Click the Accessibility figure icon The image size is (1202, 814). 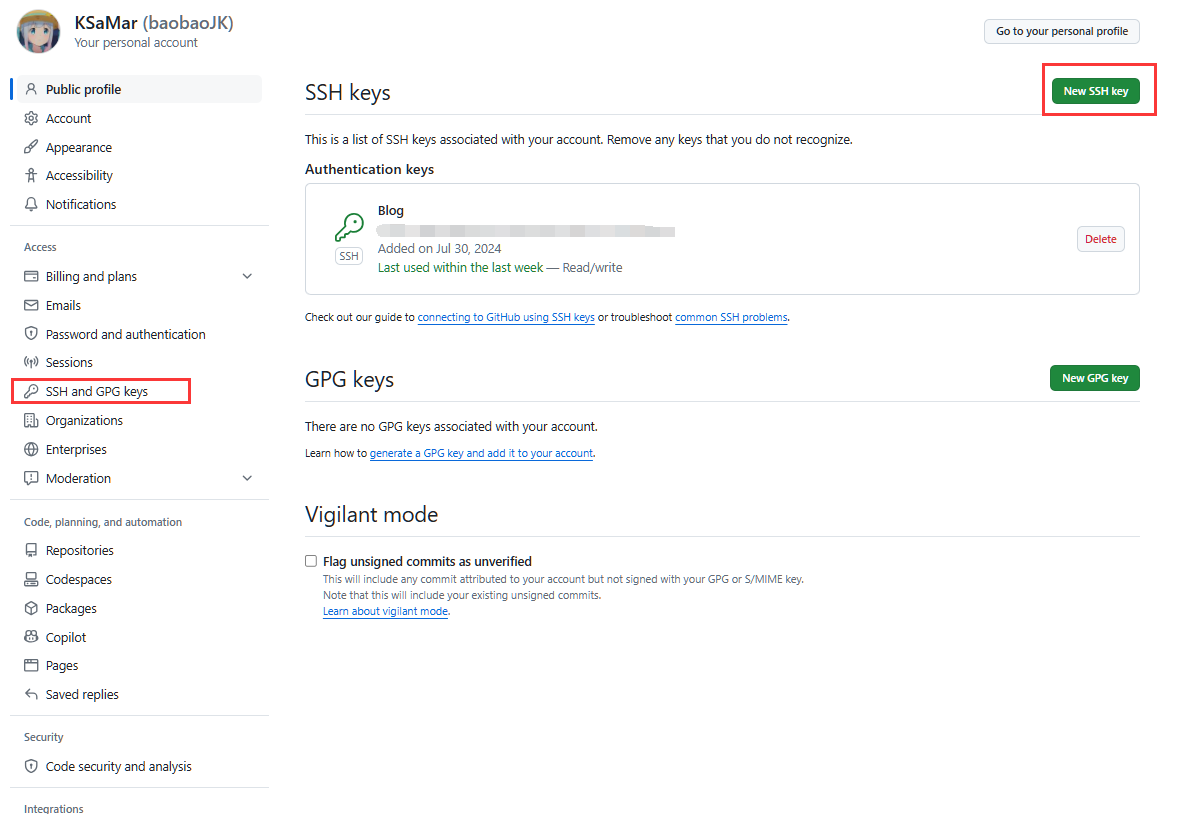point(31,175)
